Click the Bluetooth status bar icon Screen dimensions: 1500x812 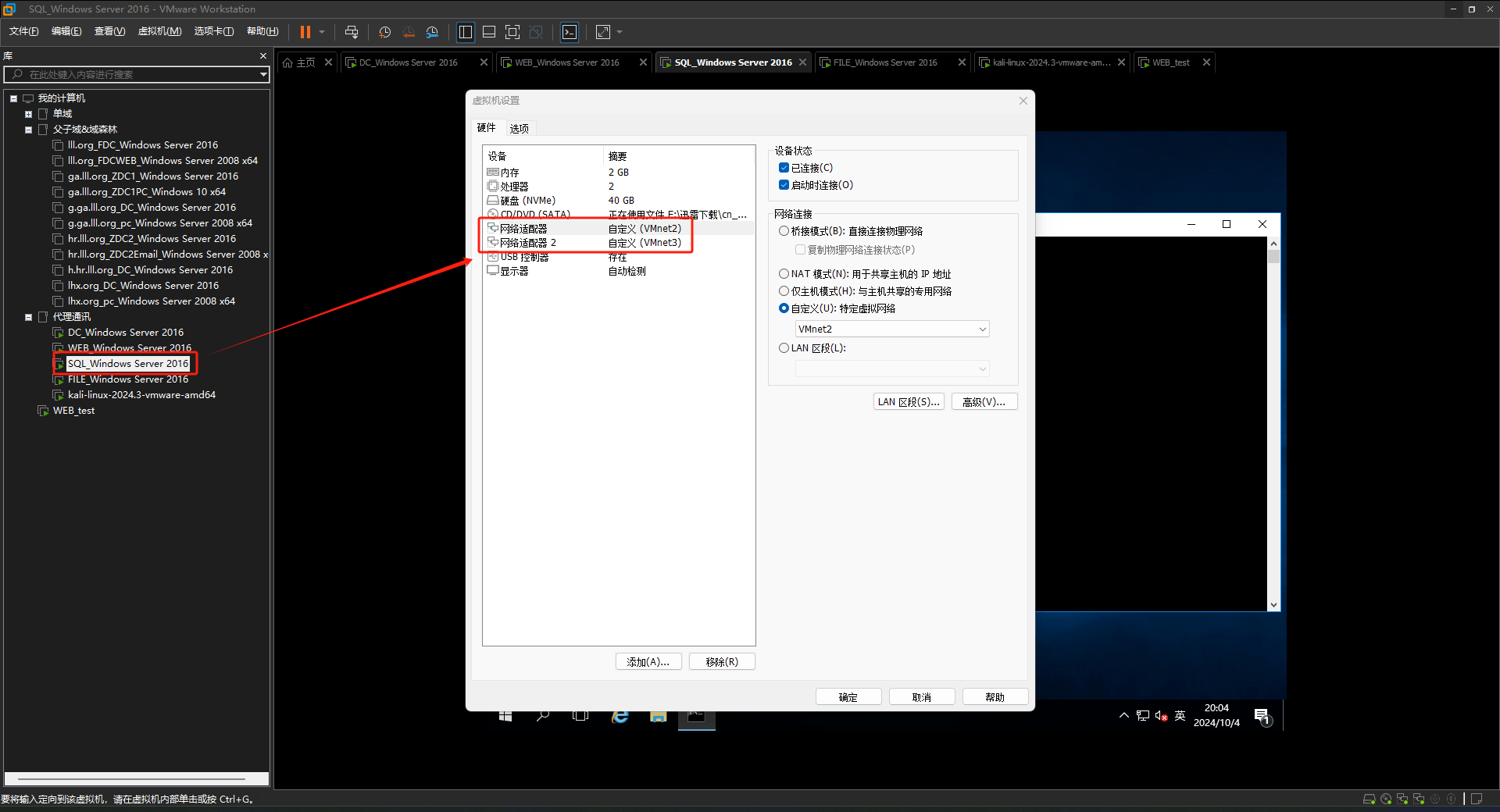(x=1452, y=799)
